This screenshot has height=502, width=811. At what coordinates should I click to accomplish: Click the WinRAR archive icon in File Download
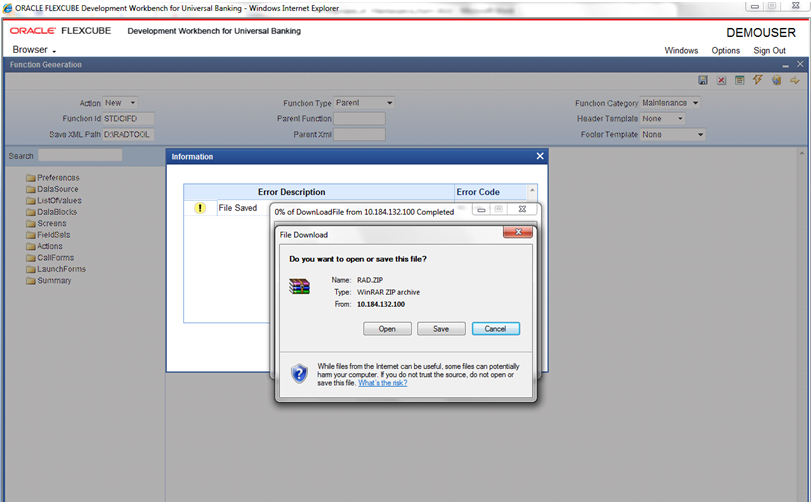tap(299, 286)
